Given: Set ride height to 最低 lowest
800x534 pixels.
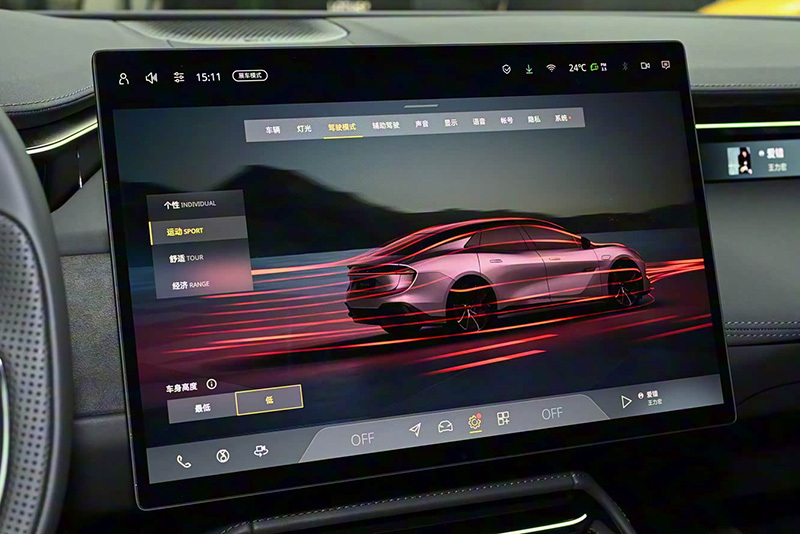Looking at the screenshot, I should pyautogui.click(x=202, y=408).
